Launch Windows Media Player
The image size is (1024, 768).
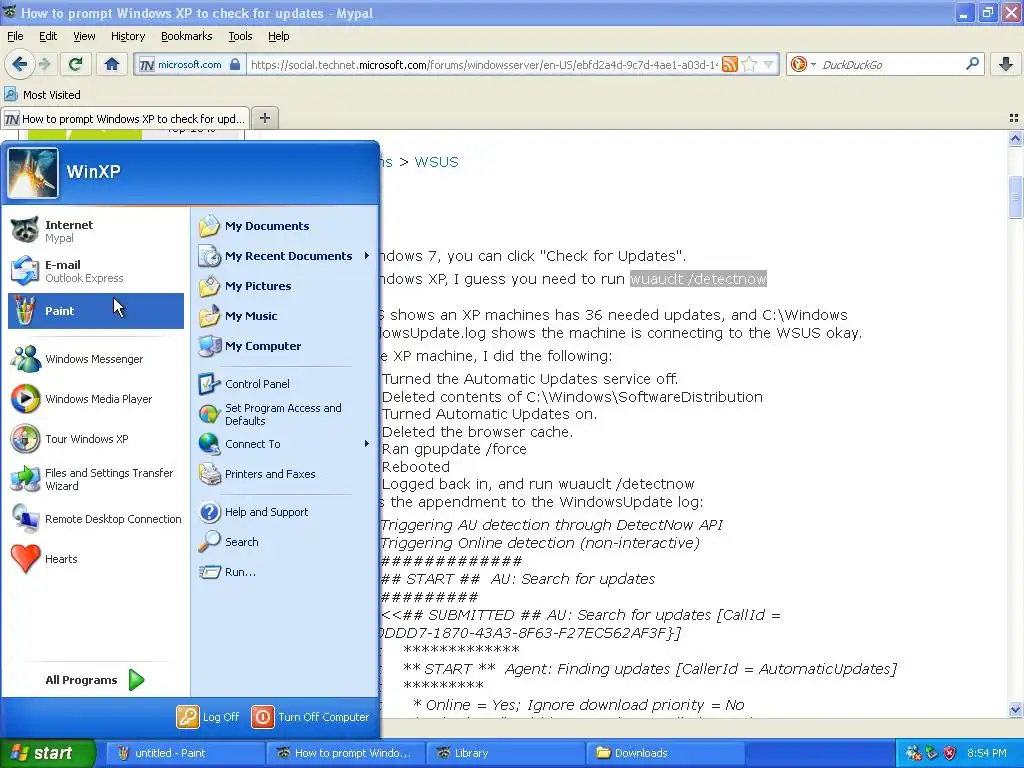tap(96, 398)
